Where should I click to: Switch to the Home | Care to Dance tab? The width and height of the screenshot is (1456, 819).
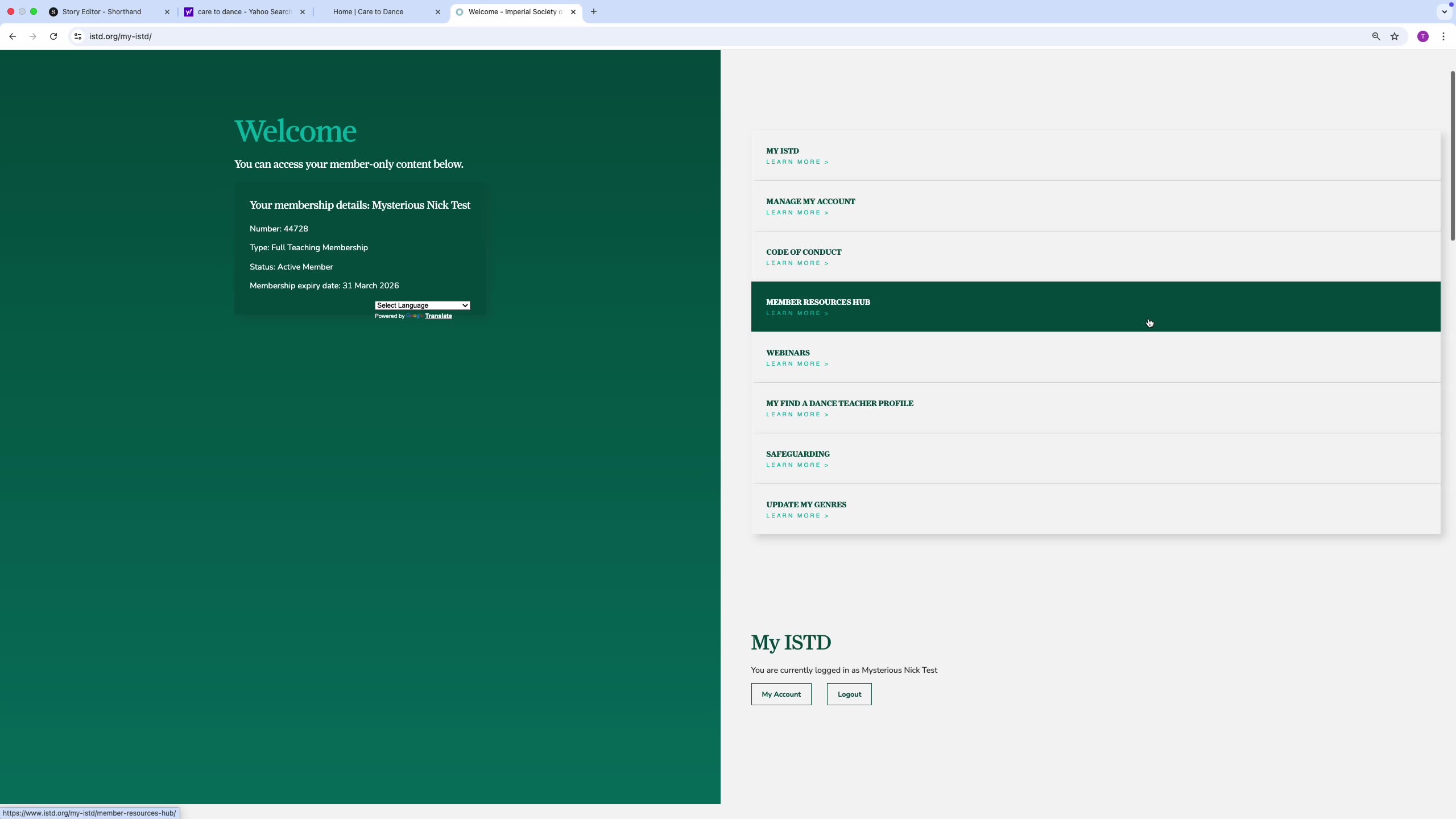369,12
